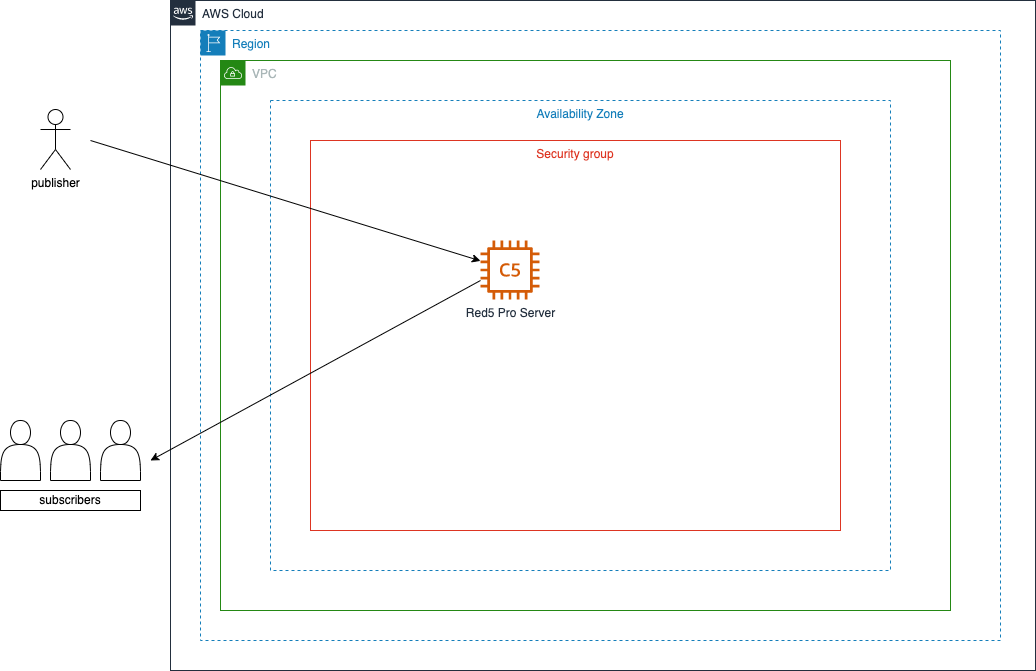Click the C5 instance chip icon
This screenshot has width=1036, height=671.
(x=510, y=269)
